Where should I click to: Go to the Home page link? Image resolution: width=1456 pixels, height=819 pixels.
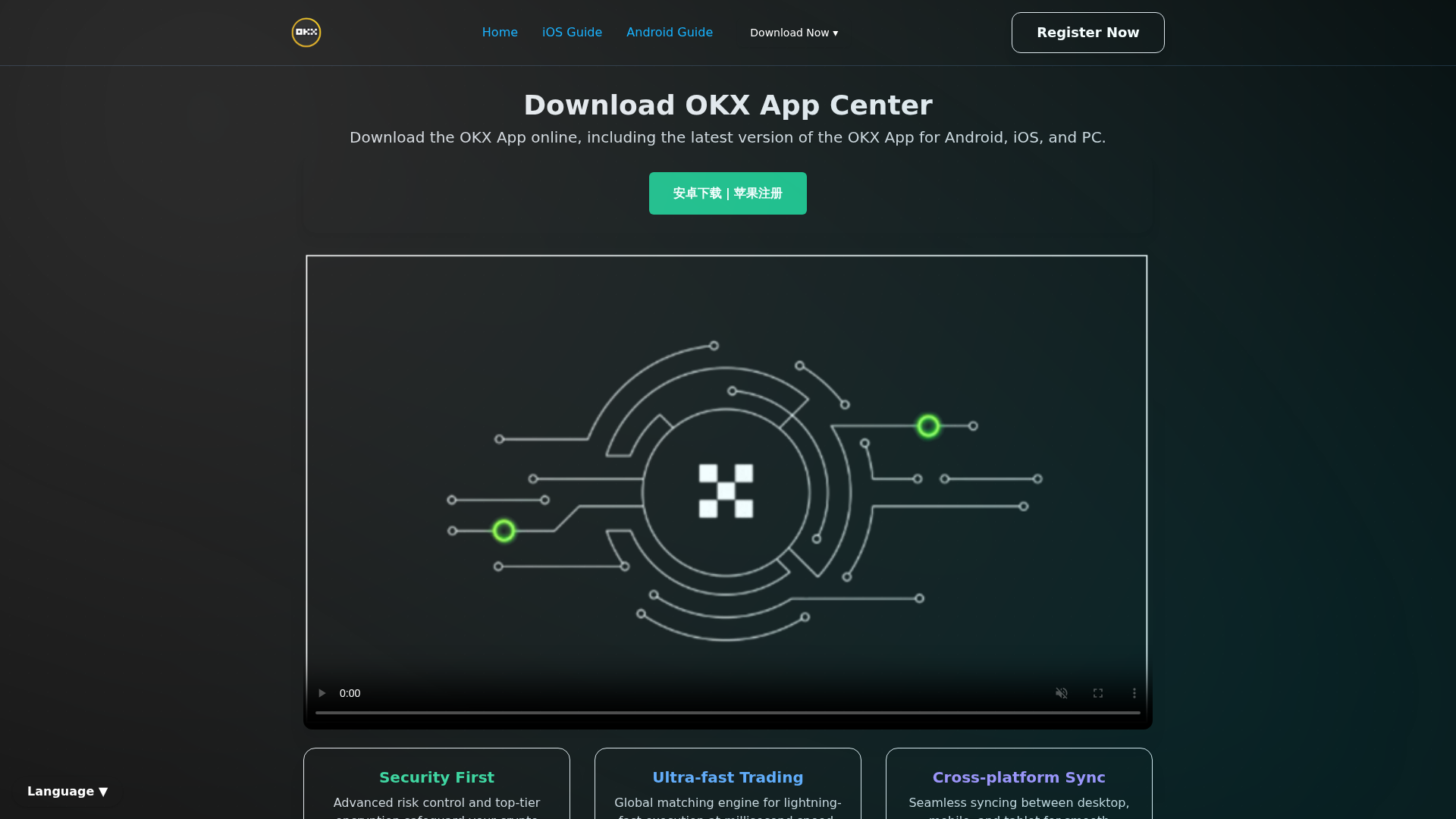[500, 33]
